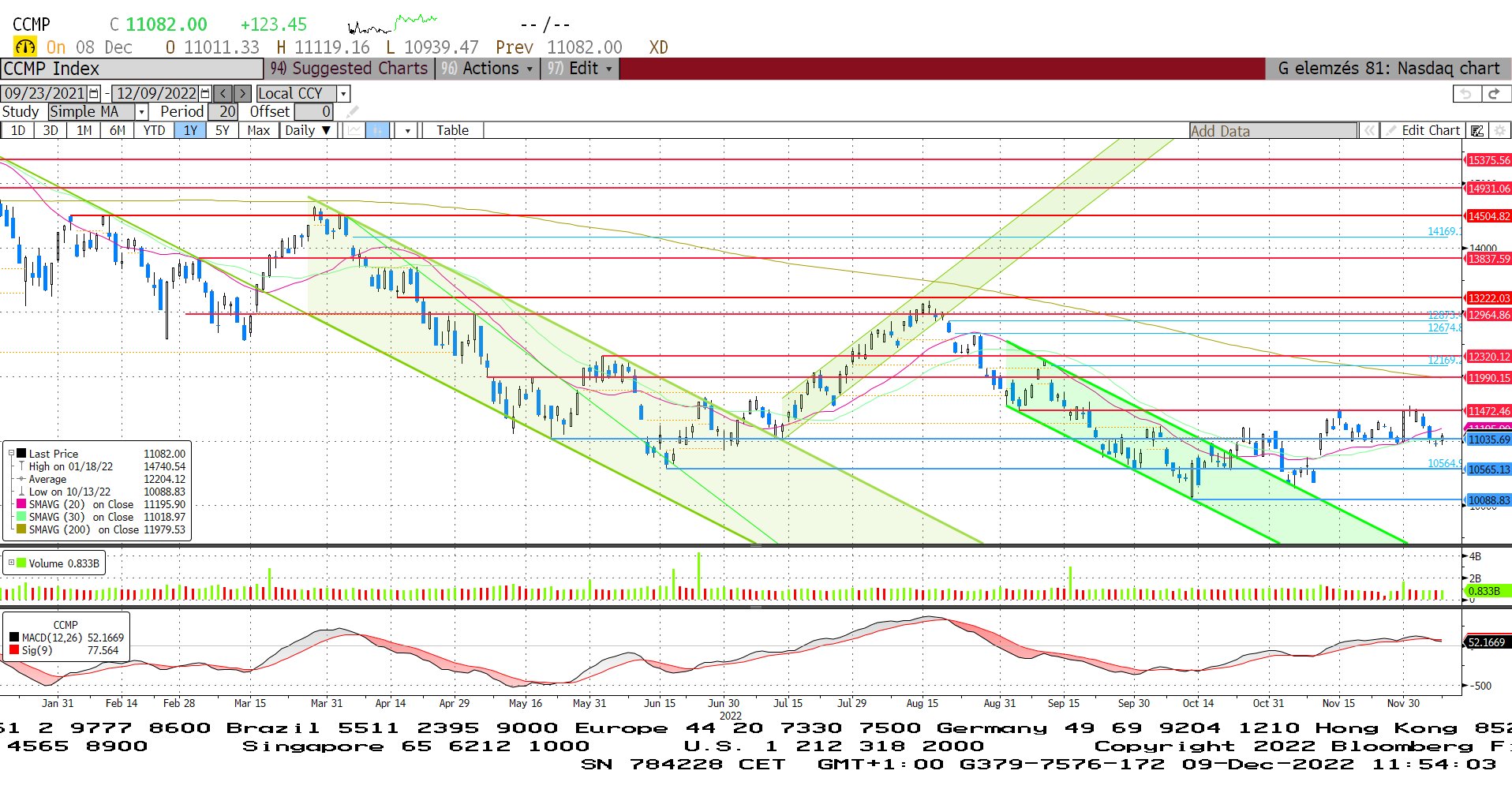Screen dimensions: 1512x808
Task: Open Suggested Charts menu
Action: 349,69
